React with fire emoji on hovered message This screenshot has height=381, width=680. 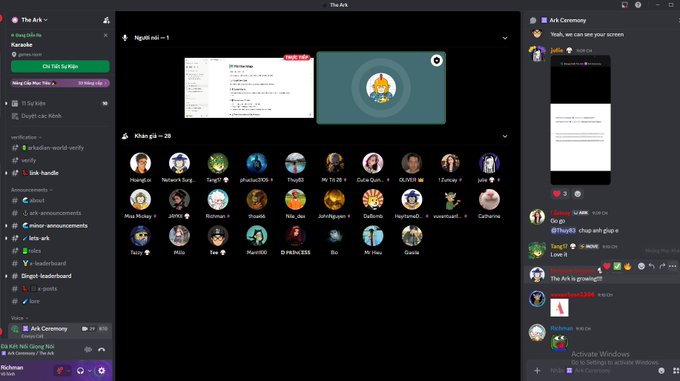tap(628, 266)
